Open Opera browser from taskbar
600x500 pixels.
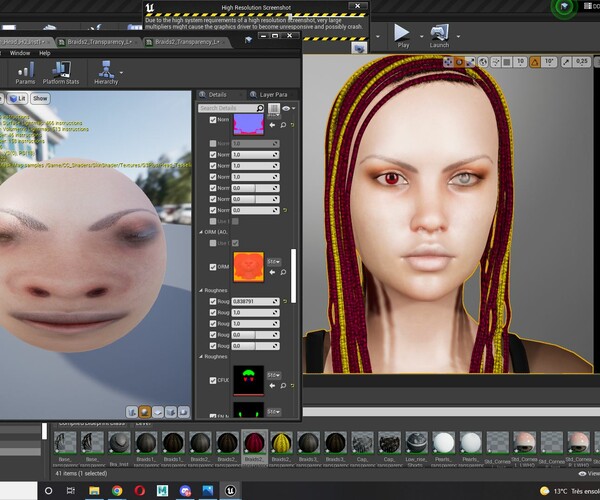[140, 490]
